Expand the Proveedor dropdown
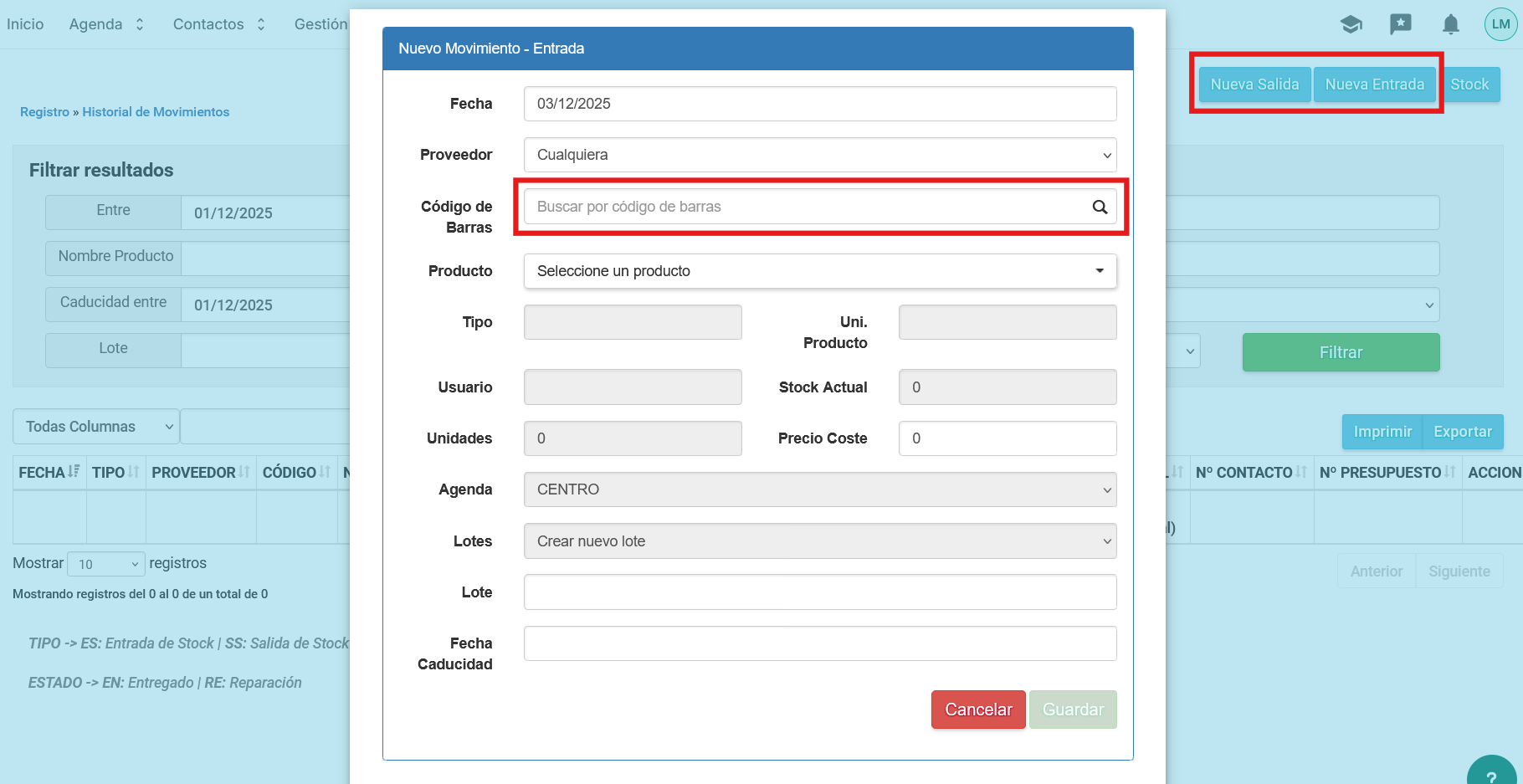 coord(819,155)
